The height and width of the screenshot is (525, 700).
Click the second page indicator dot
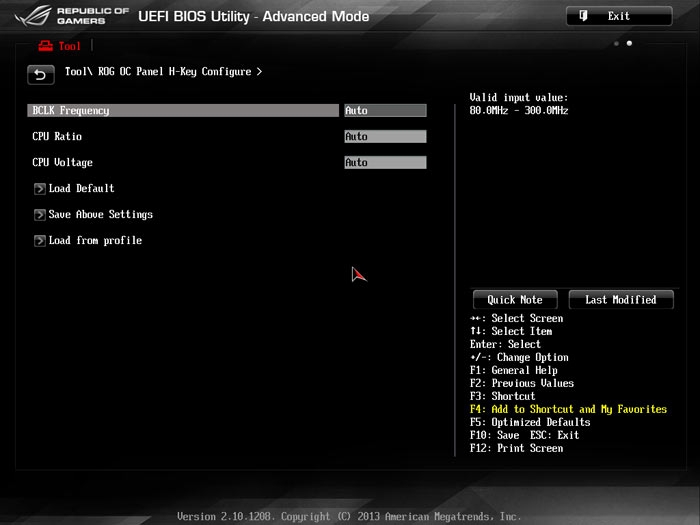(629, 44)
